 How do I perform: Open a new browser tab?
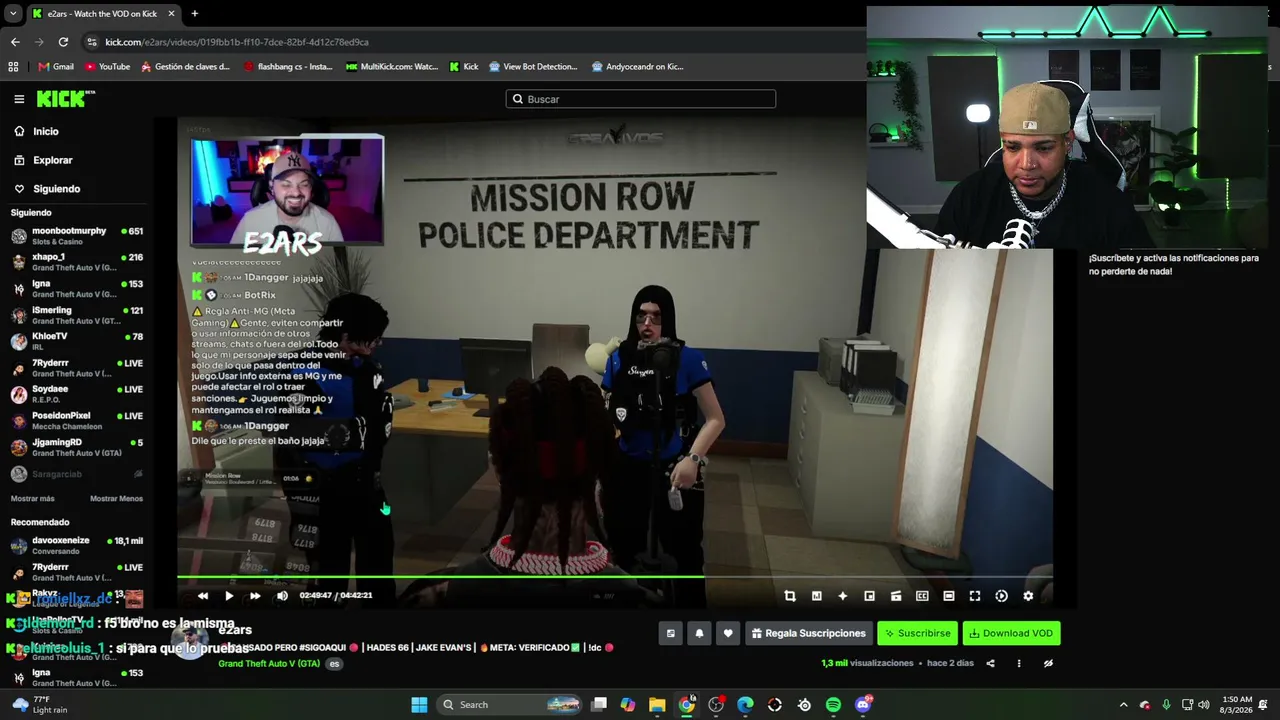coord(194,13)
